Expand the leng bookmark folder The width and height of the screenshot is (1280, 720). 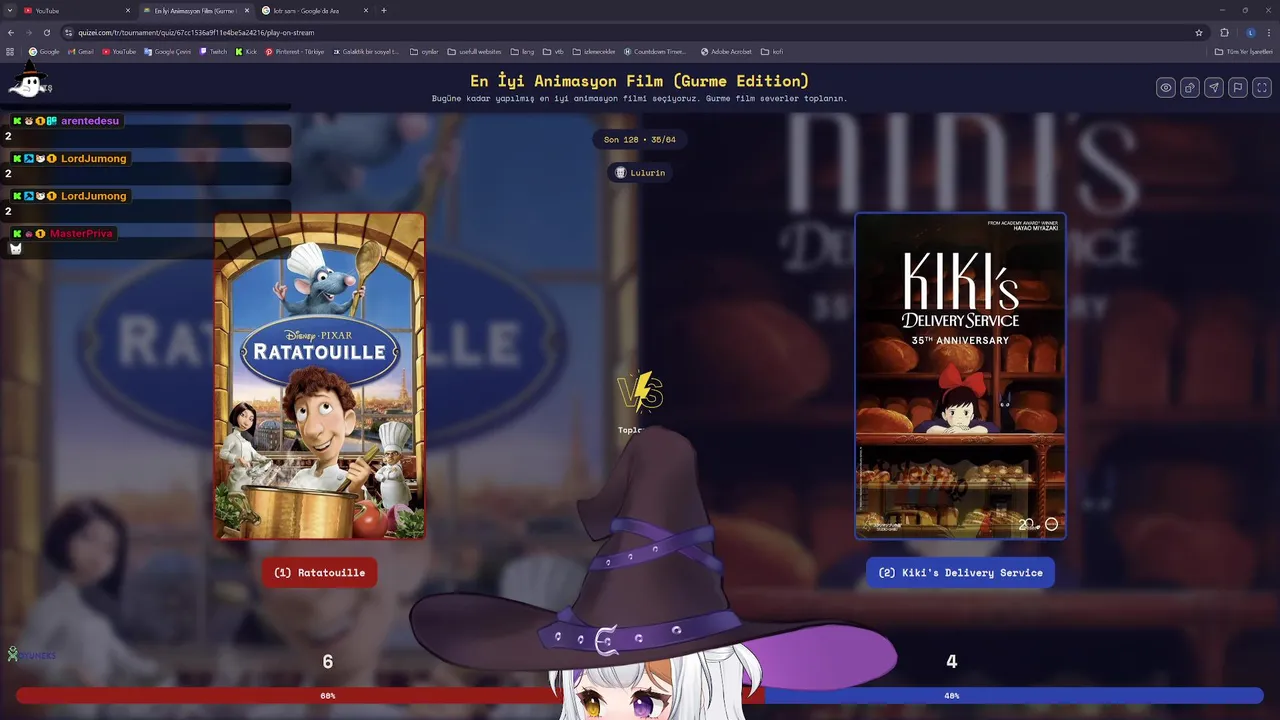522,51
